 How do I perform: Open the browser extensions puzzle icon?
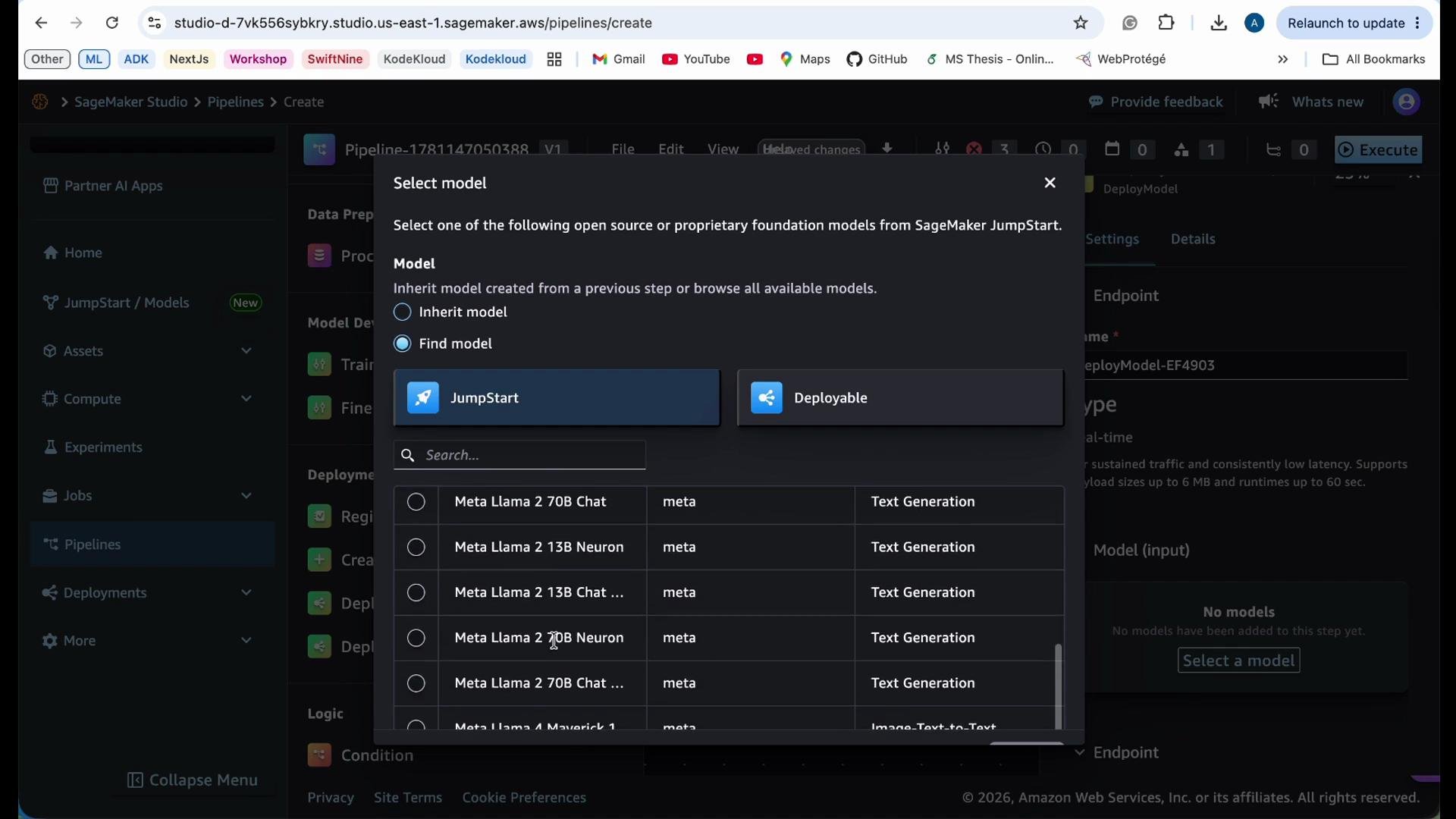tap(1167, 24)
